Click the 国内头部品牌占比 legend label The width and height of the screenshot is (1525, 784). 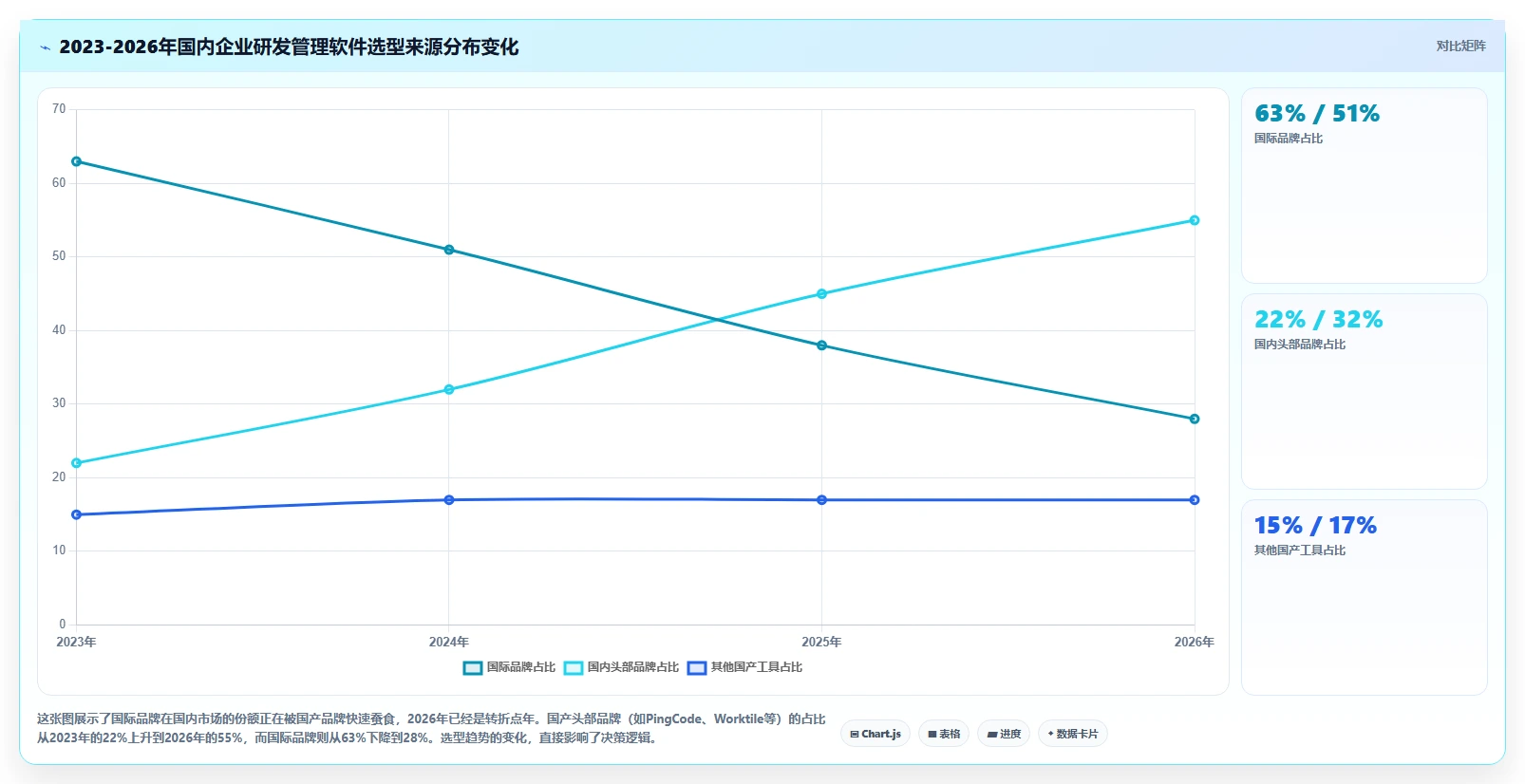click(x=633, y=667)
